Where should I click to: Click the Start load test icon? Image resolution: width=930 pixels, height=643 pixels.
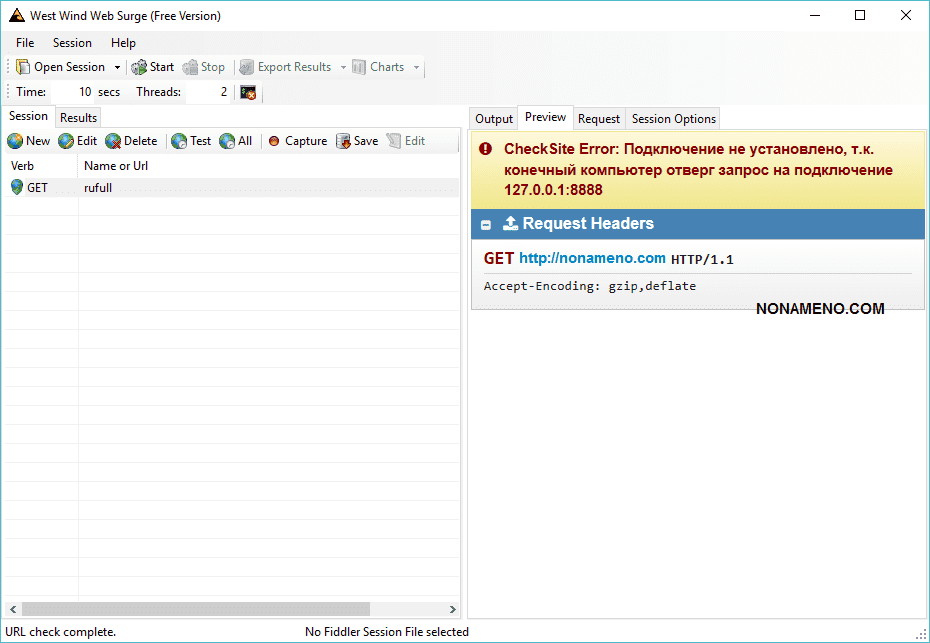[x=140, y=67]
